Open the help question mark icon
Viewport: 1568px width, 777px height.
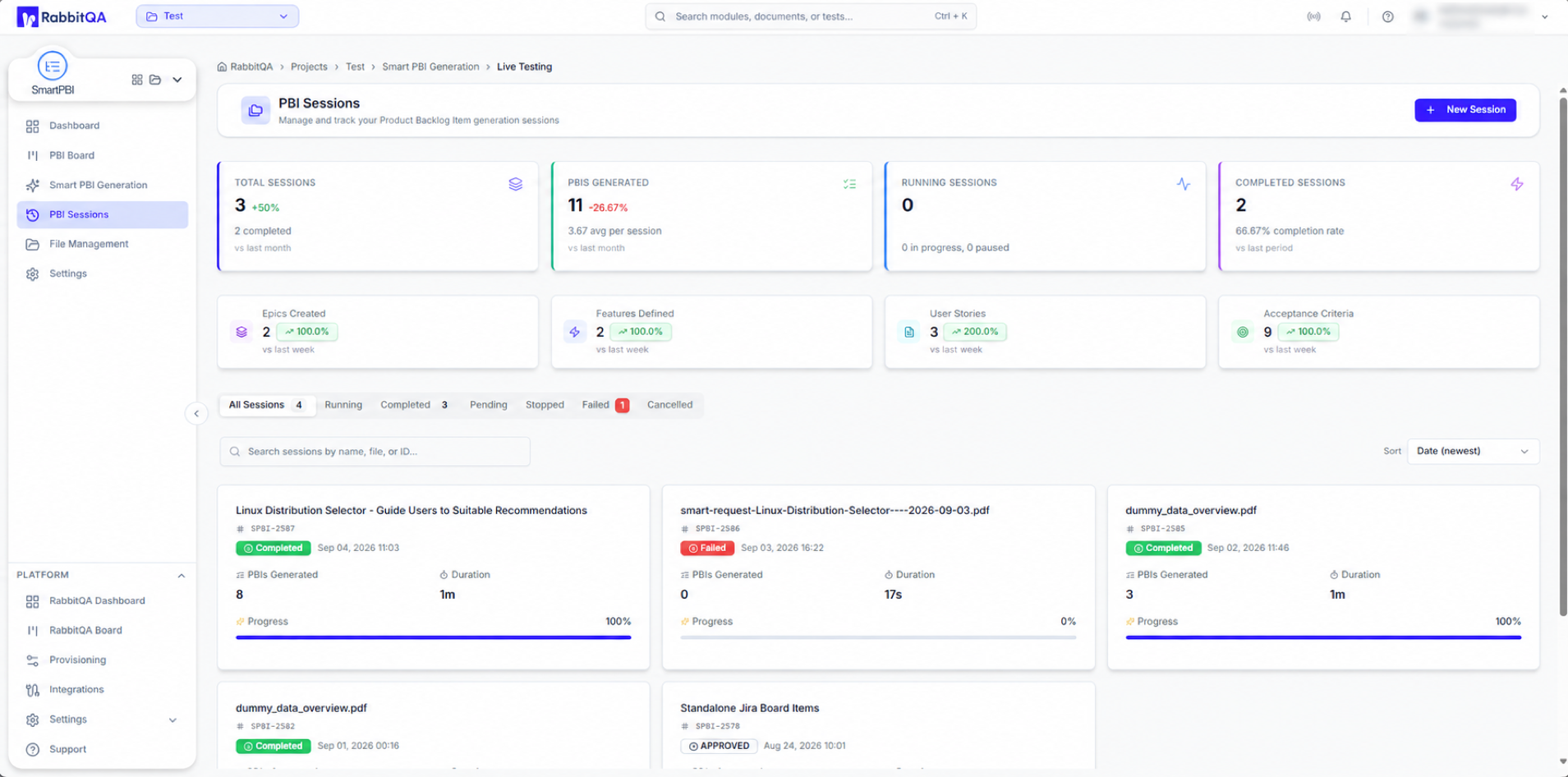tap(1387, 16)
